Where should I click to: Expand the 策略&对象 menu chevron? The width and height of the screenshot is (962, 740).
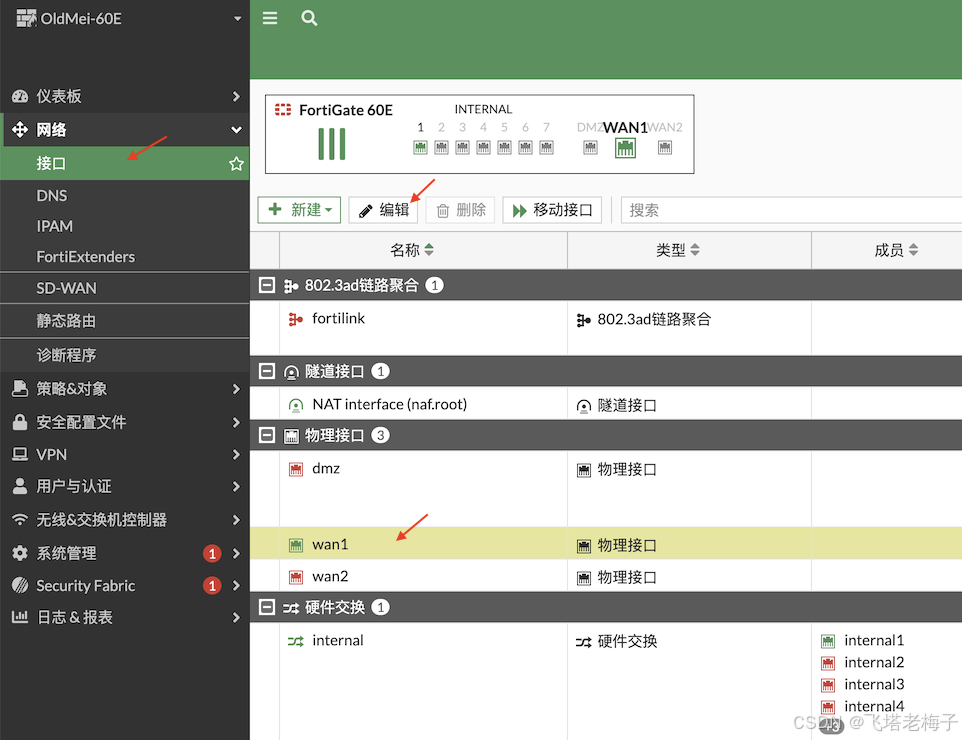pos(236,389)
